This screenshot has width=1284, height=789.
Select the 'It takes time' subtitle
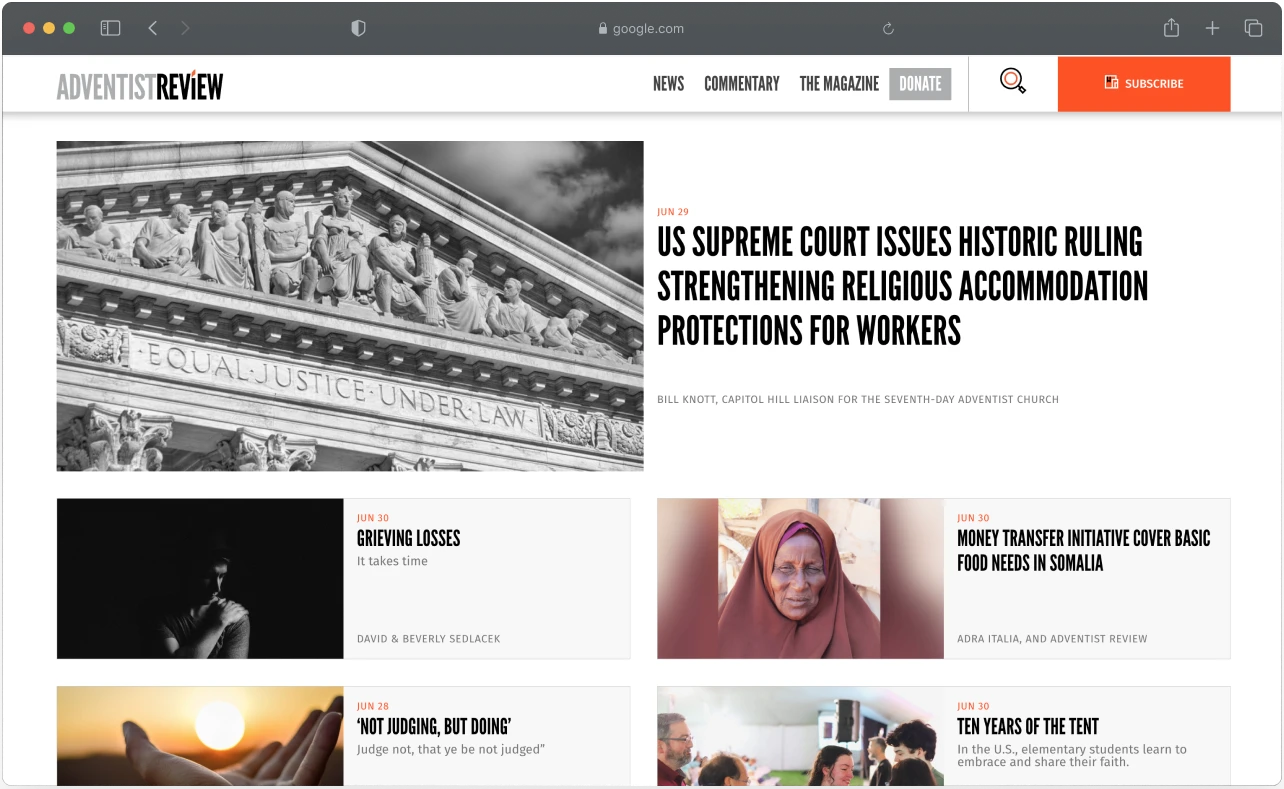(x=392, y=561)
